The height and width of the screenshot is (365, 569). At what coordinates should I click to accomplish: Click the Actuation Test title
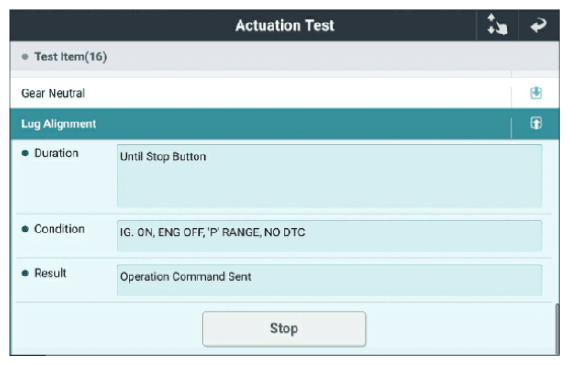[x=284, y=25]
